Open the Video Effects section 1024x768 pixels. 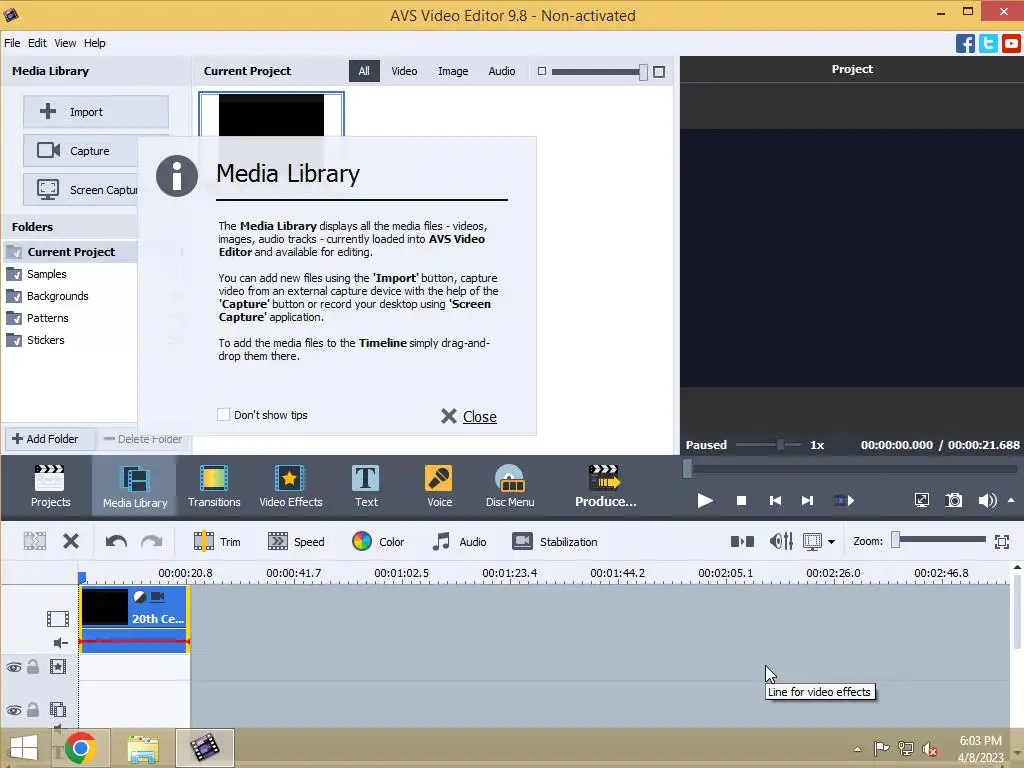pos(291,486)
